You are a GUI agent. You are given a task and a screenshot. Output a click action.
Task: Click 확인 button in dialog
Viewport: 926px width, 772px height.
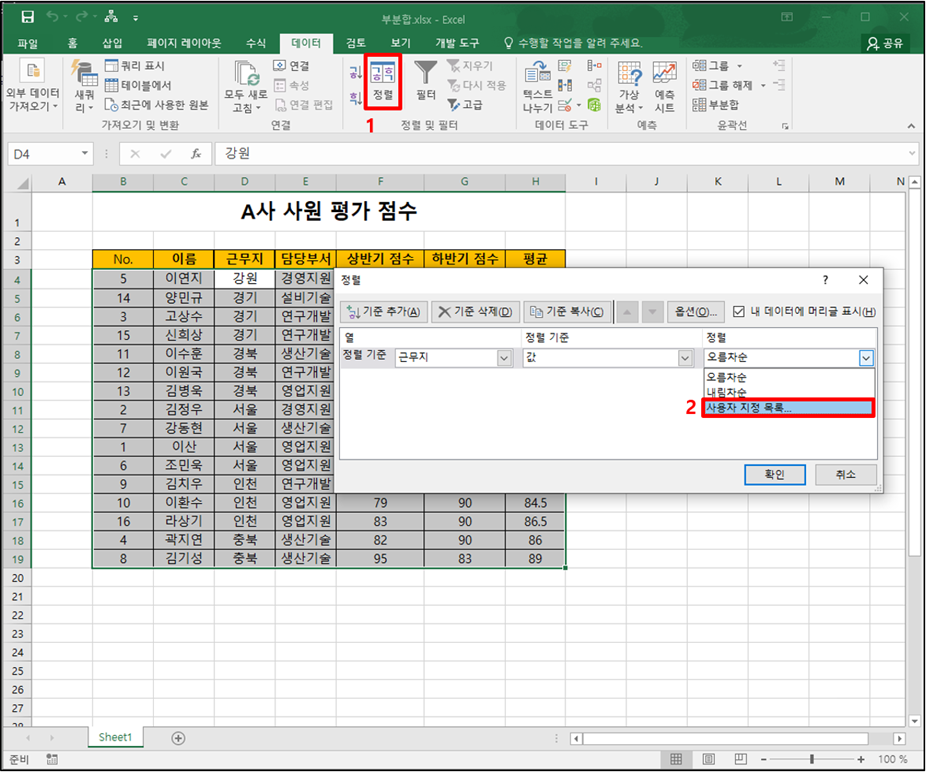(774, 474)
